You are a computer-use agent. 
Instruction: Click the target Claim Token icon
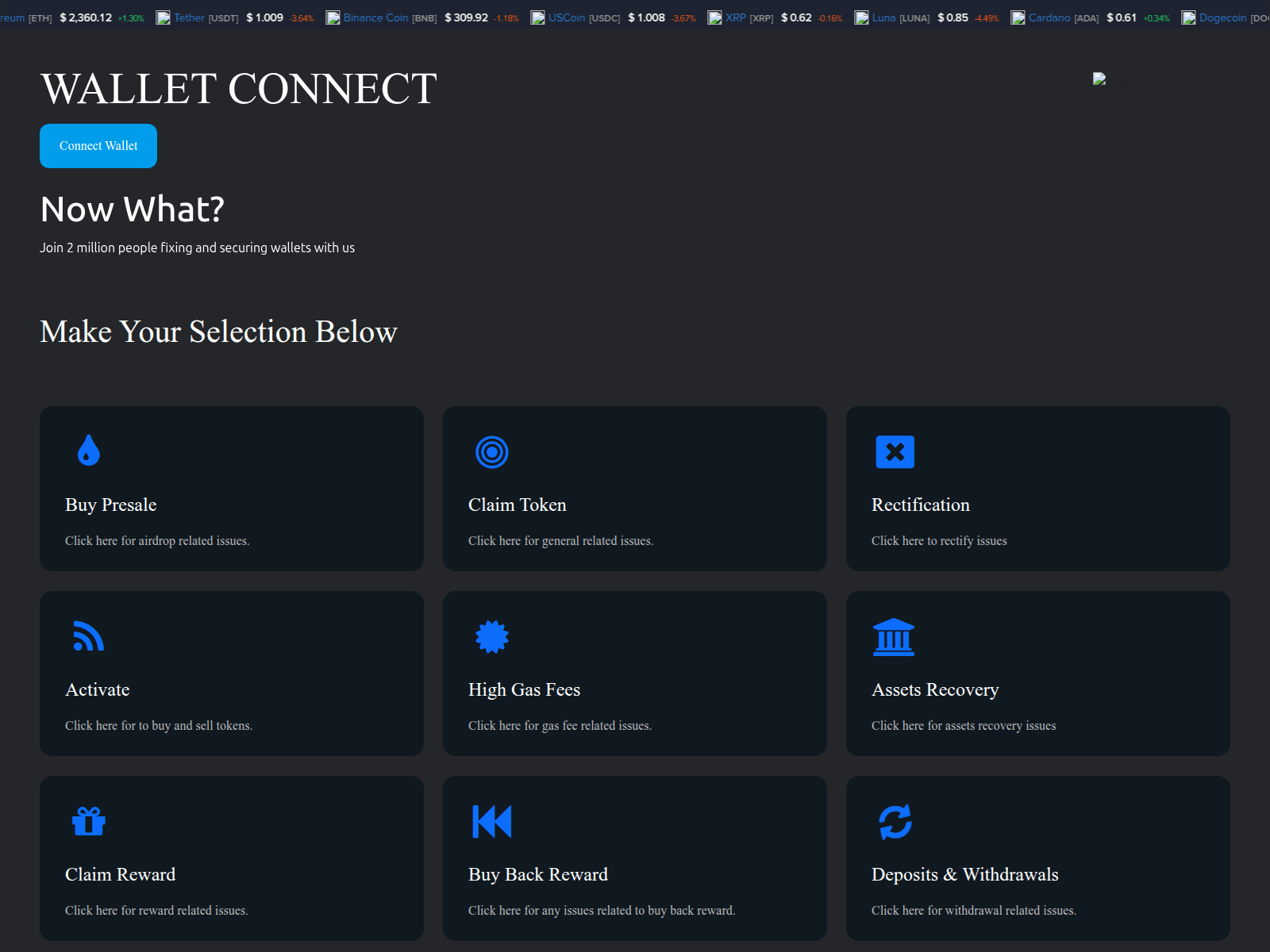click(492, 452)
